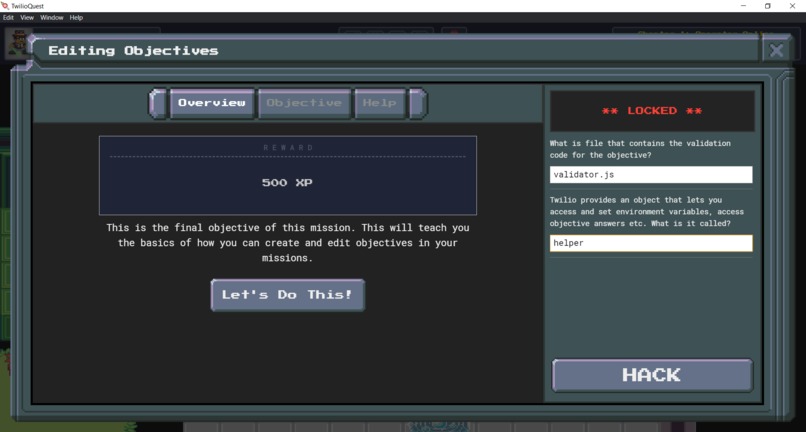Switch to the Overview tab
The width and height of the screenshot is (806, 432).
212,103
